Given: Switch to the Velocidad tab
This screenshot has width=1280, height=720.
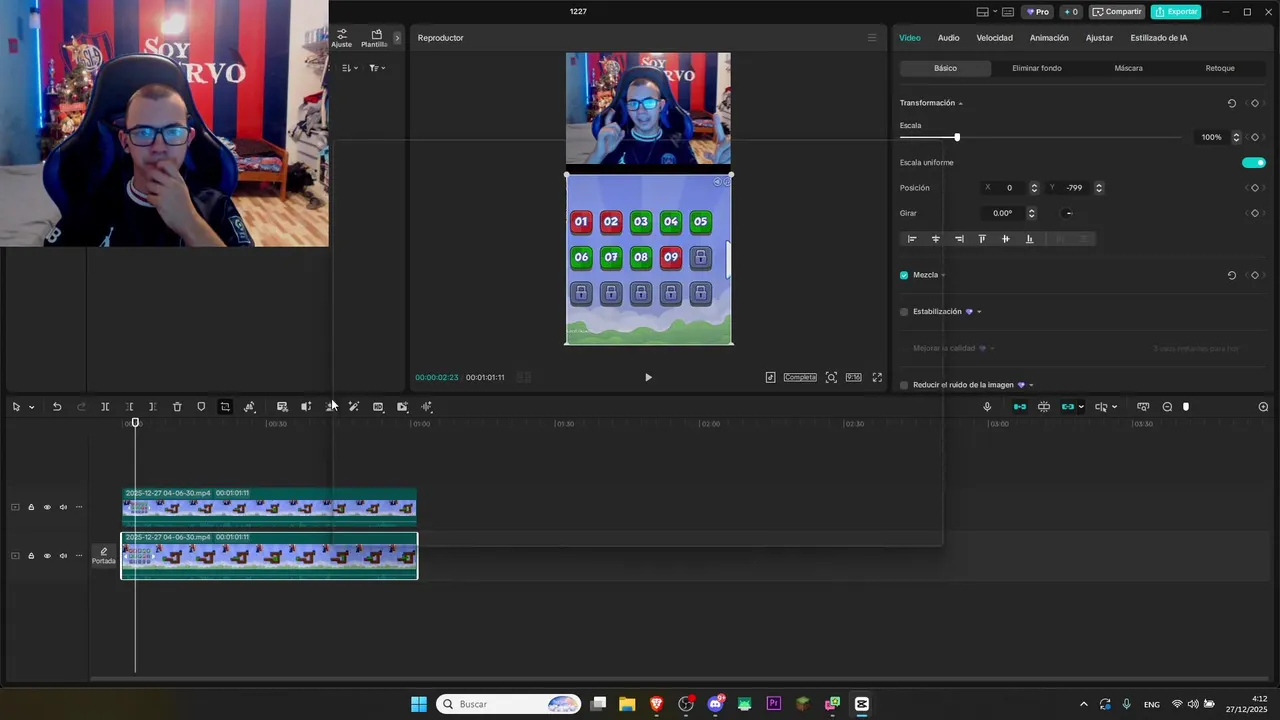Looking at the screenshot, I should 994,38.
